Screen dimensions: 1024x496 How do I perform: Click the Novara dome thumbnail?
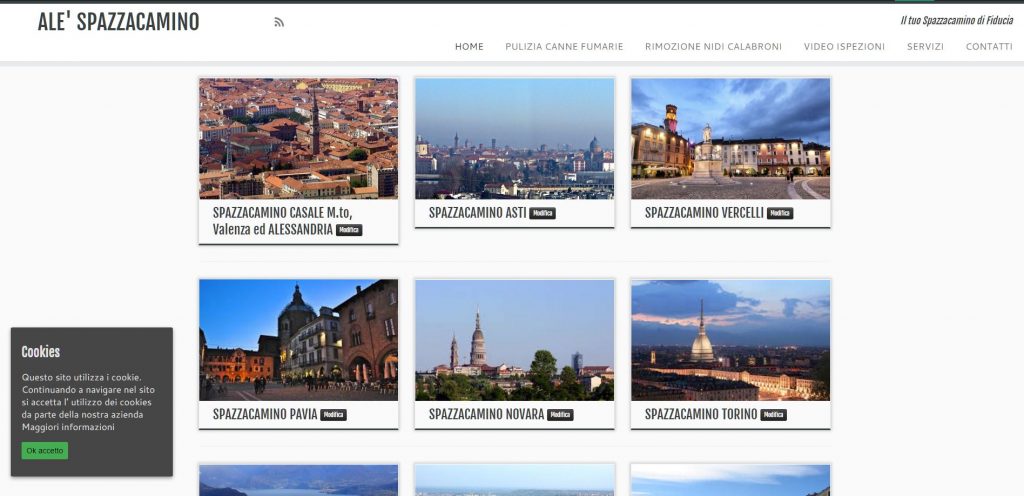[x=514, y=339]
